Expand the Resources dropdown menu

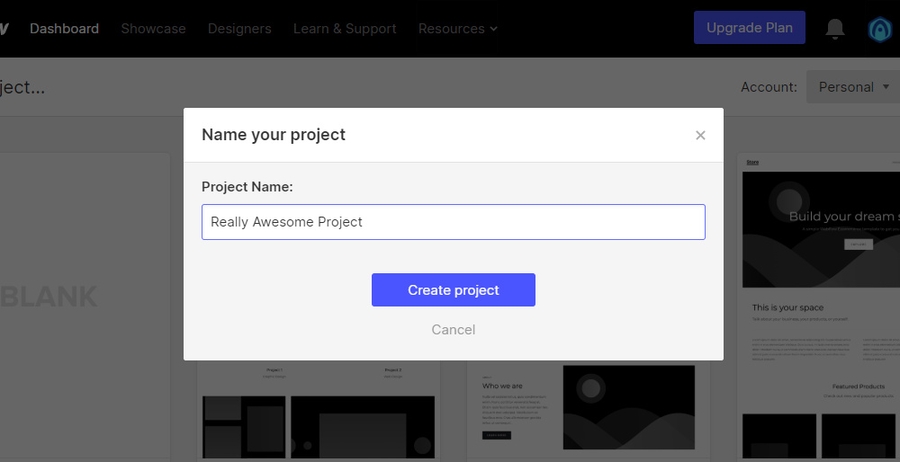click(x=457, y=29)
